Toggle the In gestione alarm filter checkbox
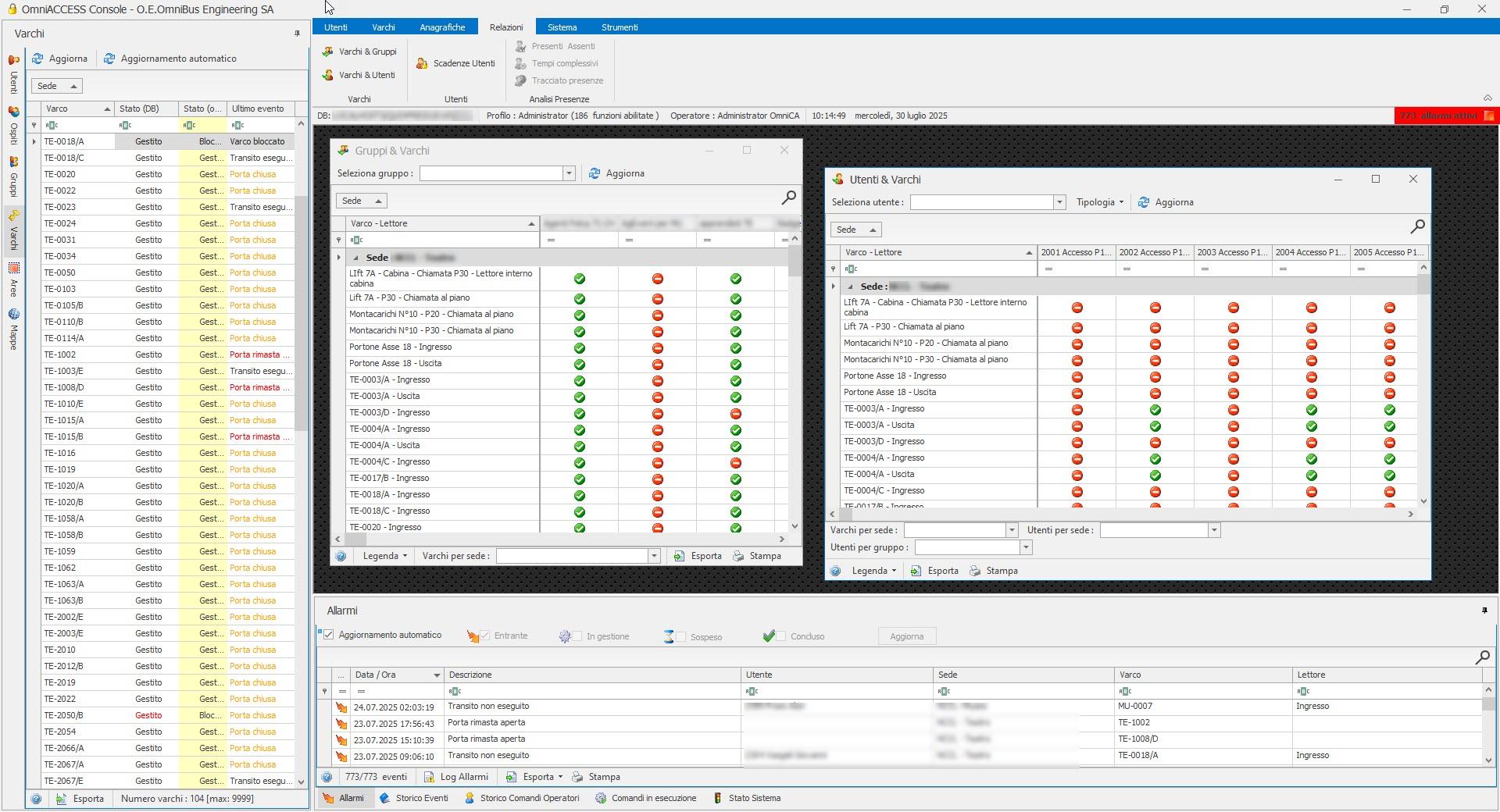 pos(577,636)
